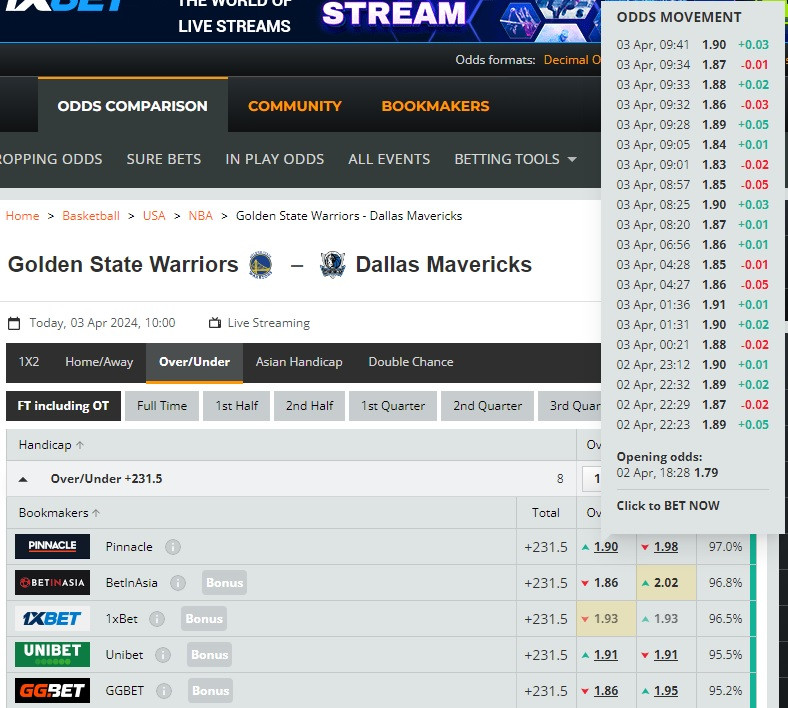The height and width of the screenshot is (708, 788).
Task: Click Unibet bookmaker name
Action: pos(124,655)
